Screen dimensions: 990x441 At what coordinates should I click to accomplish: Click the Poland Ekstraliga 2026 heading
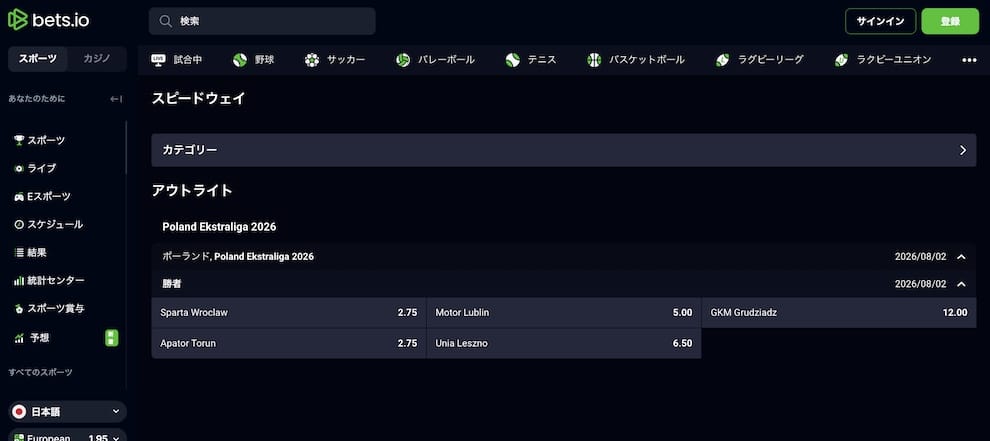tap(219, 226)
